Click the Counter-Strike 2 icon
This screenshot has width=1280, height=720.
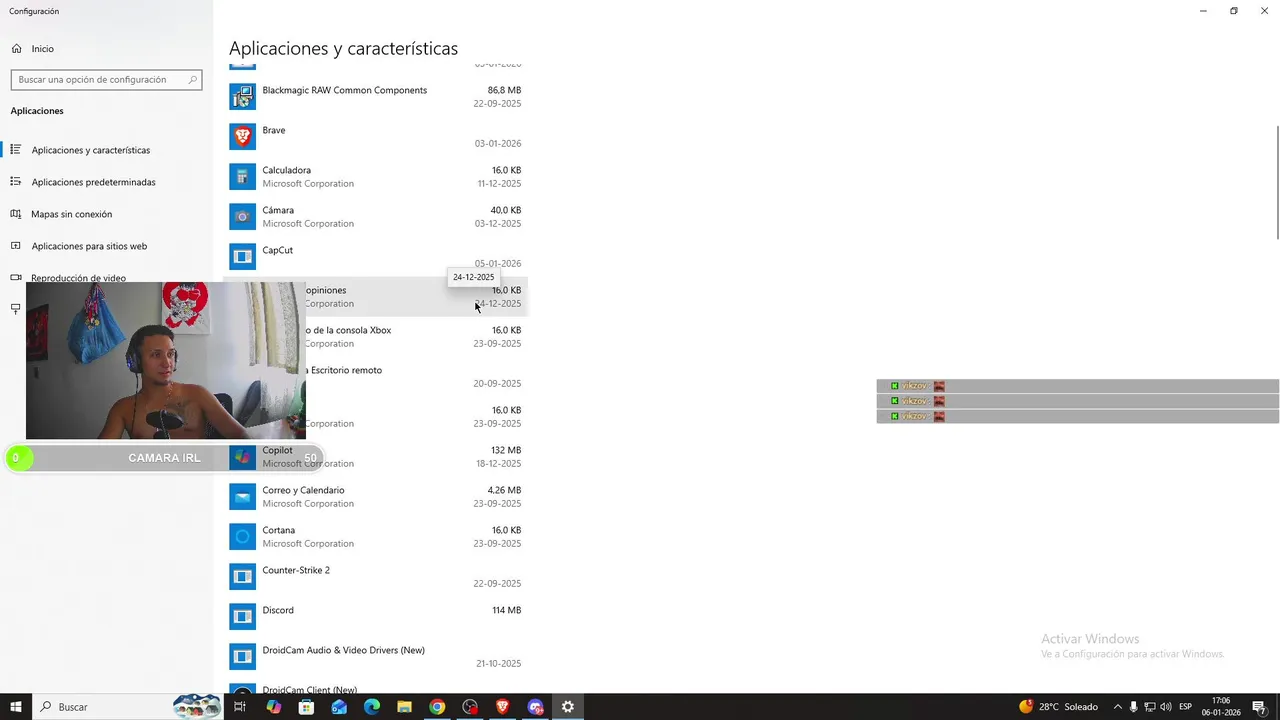tap(242, 577)
